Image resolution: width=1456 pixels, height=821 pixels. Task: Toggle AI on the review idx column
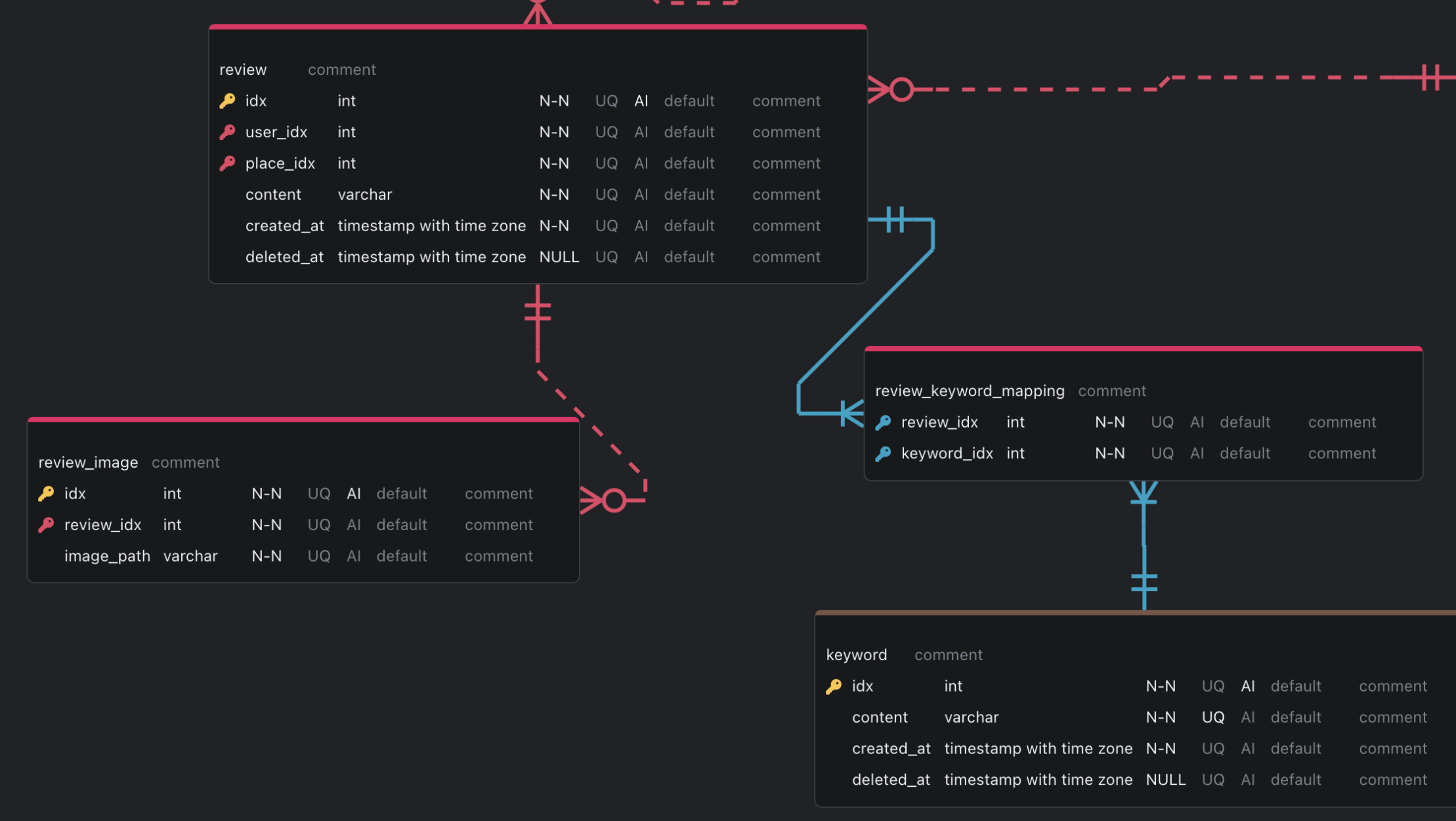[x=641, y=100]
